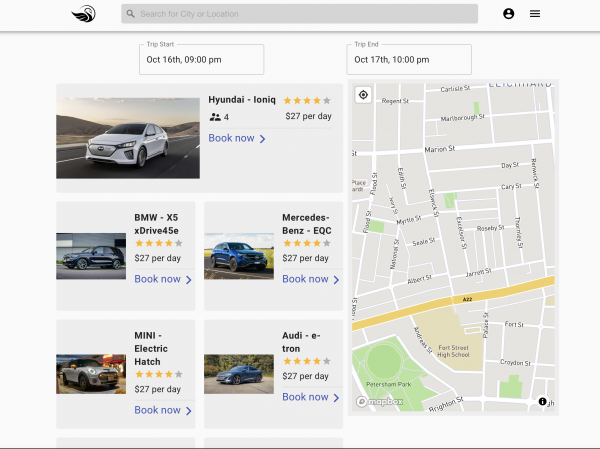
Task: Click the Audi - e-tron title
Action: point(301,342)
